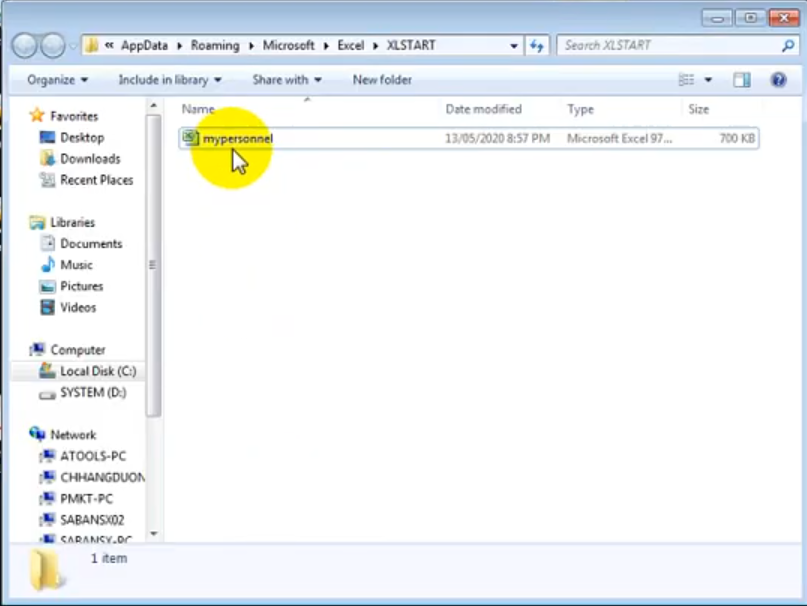Image resolution: width=807 pixels, height=606 pixels.
Task: Sort files by the Size column
Action: (698, 109)
